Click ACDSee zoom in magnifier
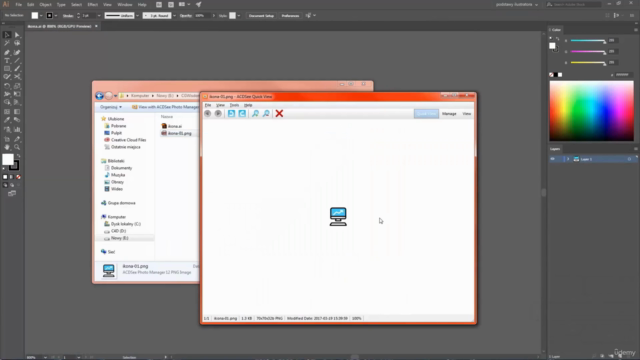640x360 pixels. click(x=255, y=113)
